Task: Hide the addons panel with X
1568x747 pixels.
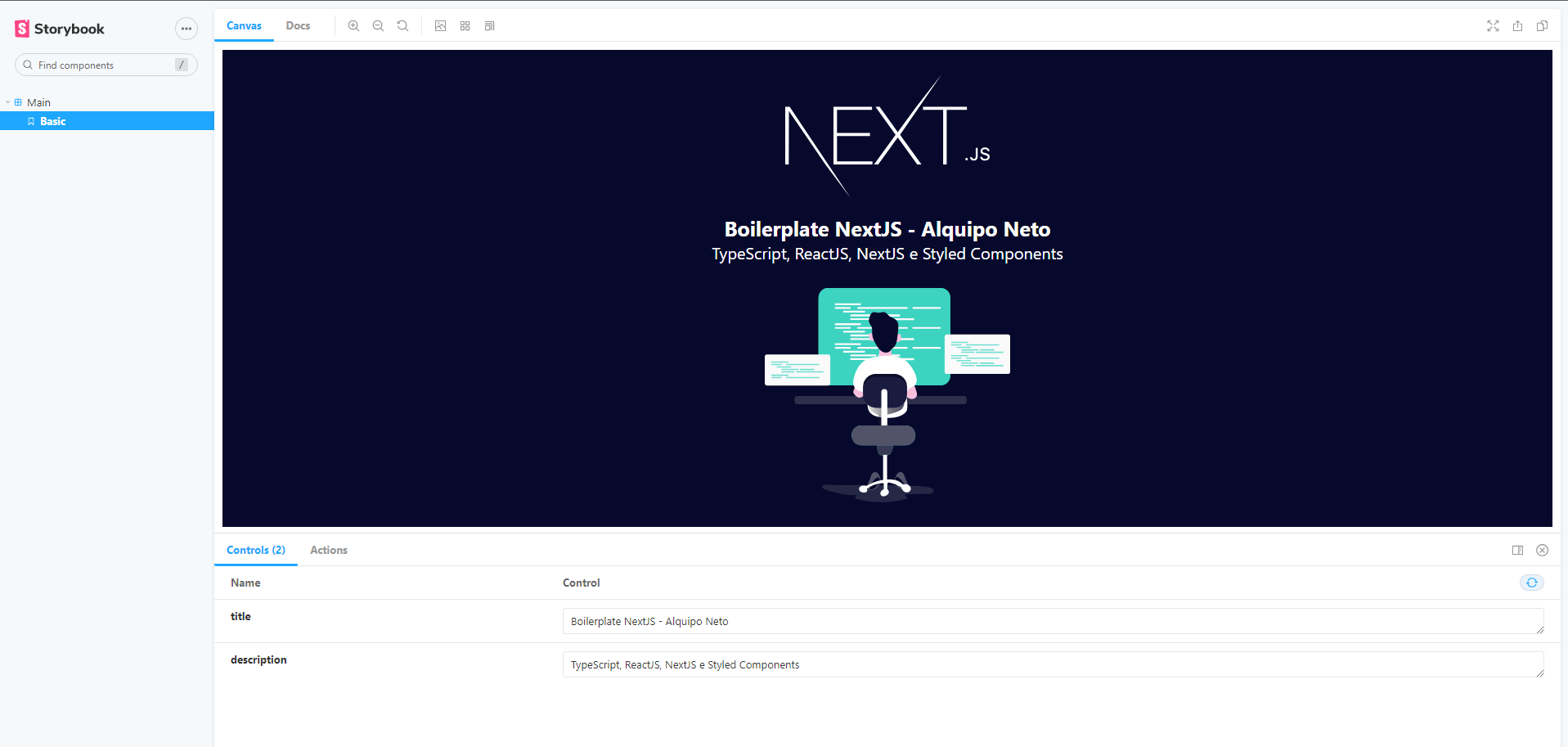Action: (x=1542, y=551)
